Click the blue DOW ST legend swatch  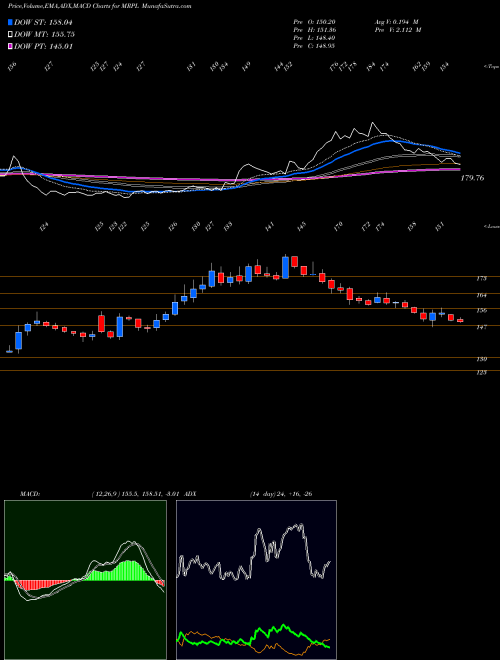(x=10, y=22)
